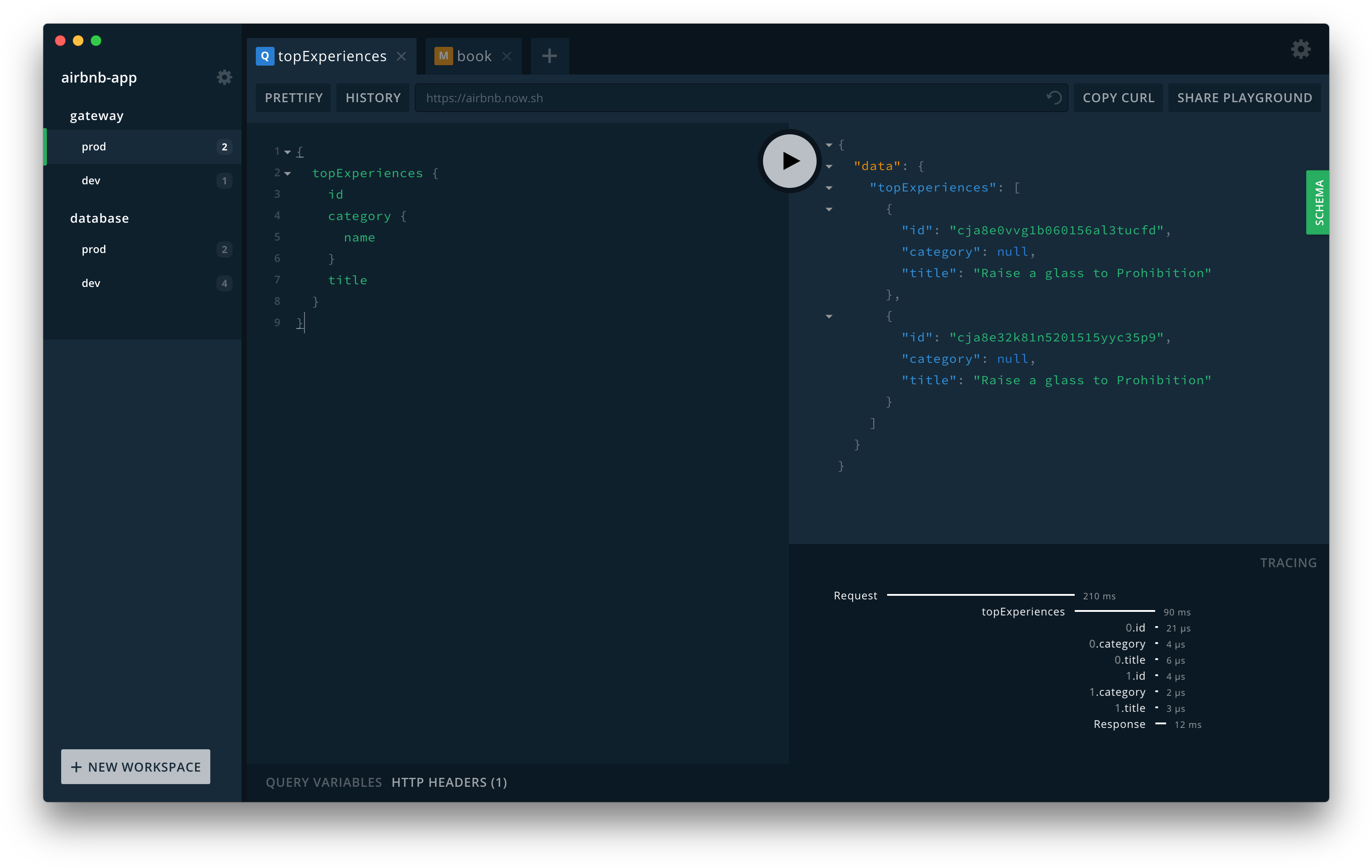1372x868 pixels.
Task: Select the dev environment under gateway
Action: point(91,181)
